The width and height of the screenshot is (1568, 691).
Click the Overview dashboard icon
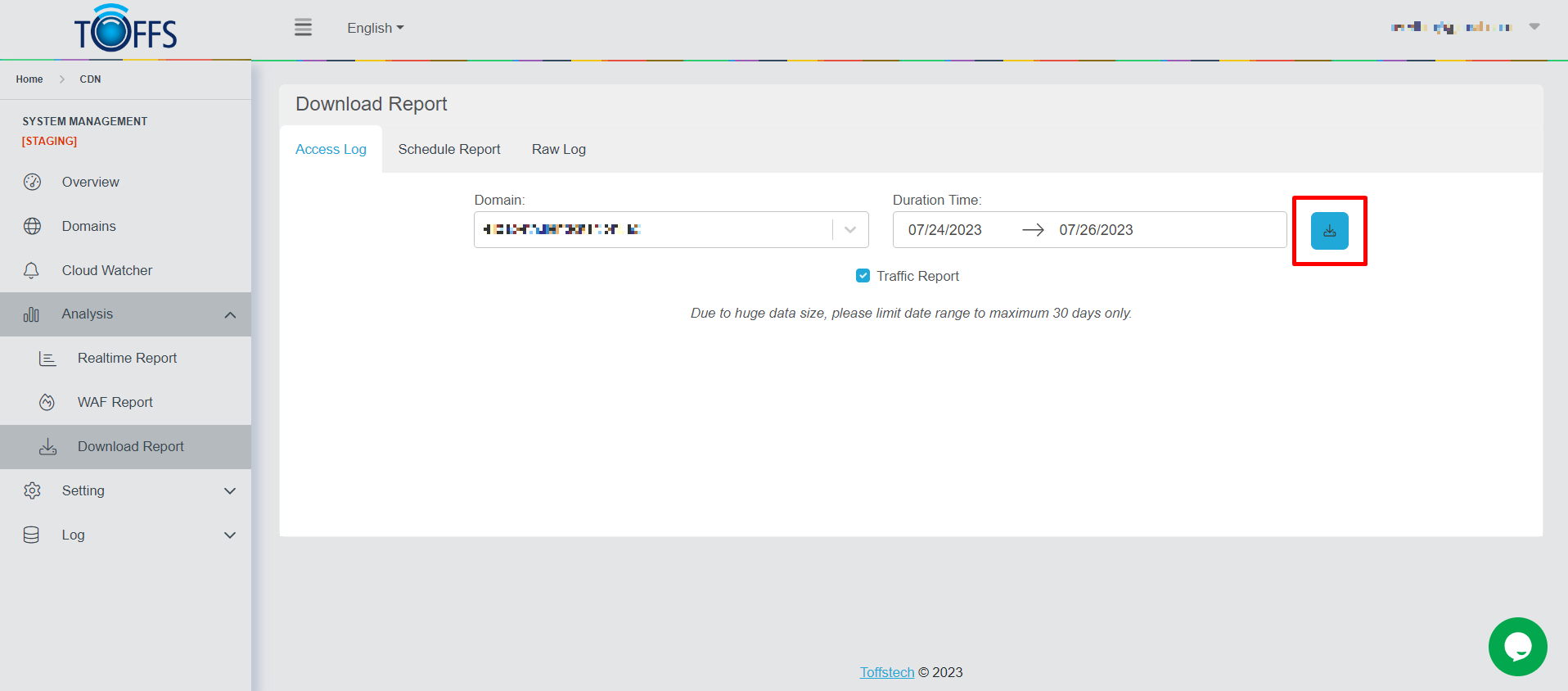[32, 182]
